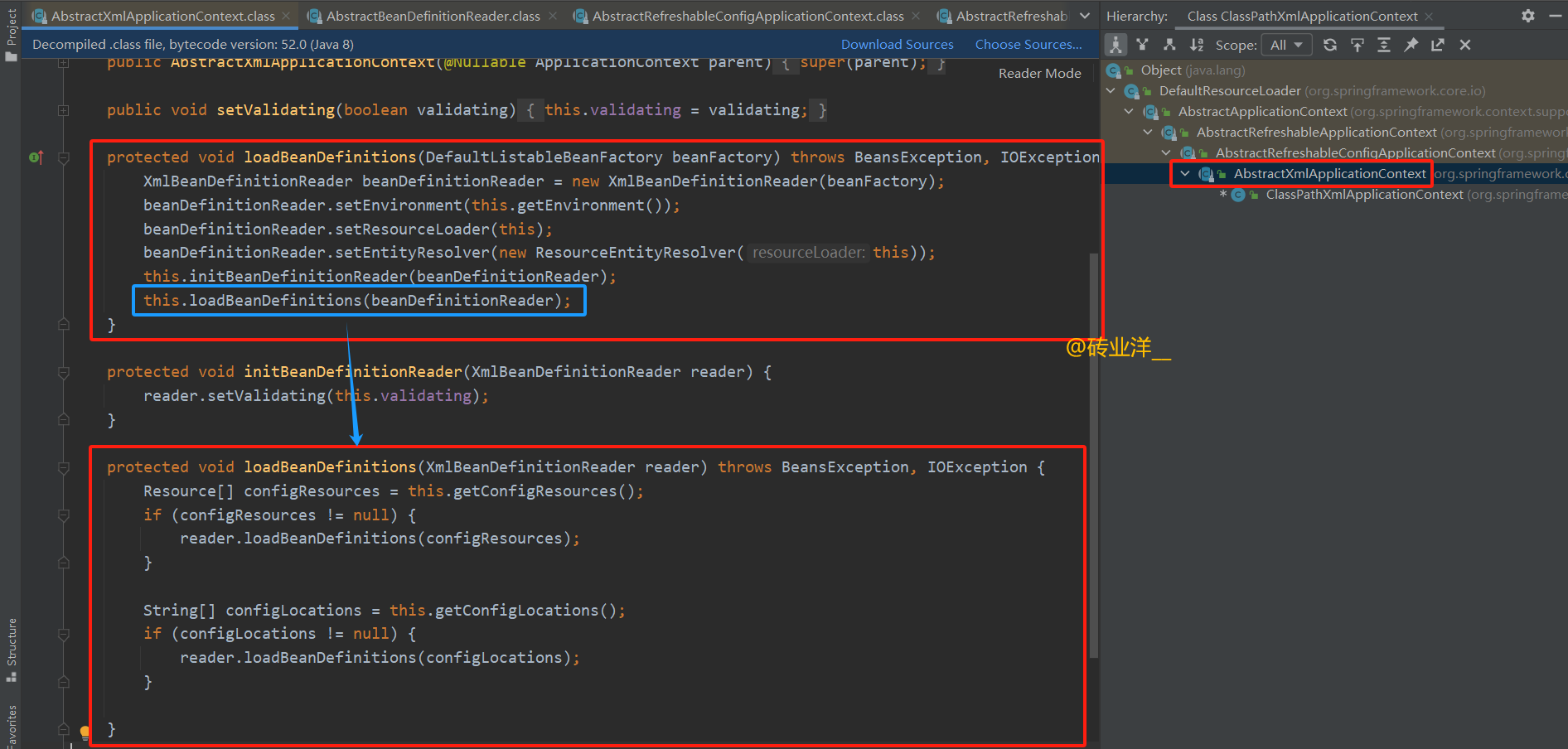The height and width of the screenshot is (749, 1568).
Task: Click reader.setValidating(this.validating) statement
Action: pos(316,396)
